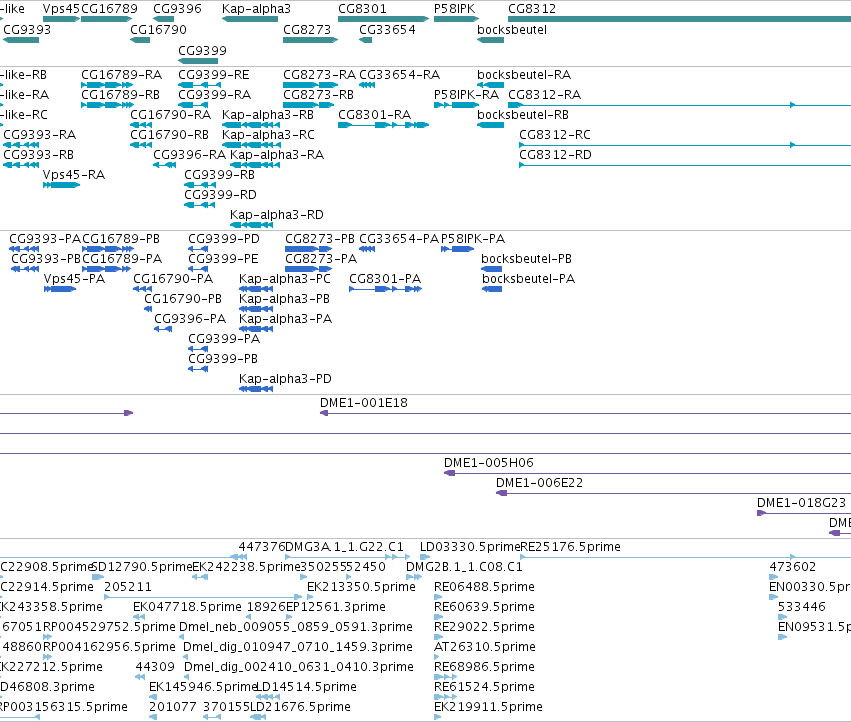This screenshot has width=851, height=722.
Task: Click EST AT26310.5prime
Action: tap(436, 657)
